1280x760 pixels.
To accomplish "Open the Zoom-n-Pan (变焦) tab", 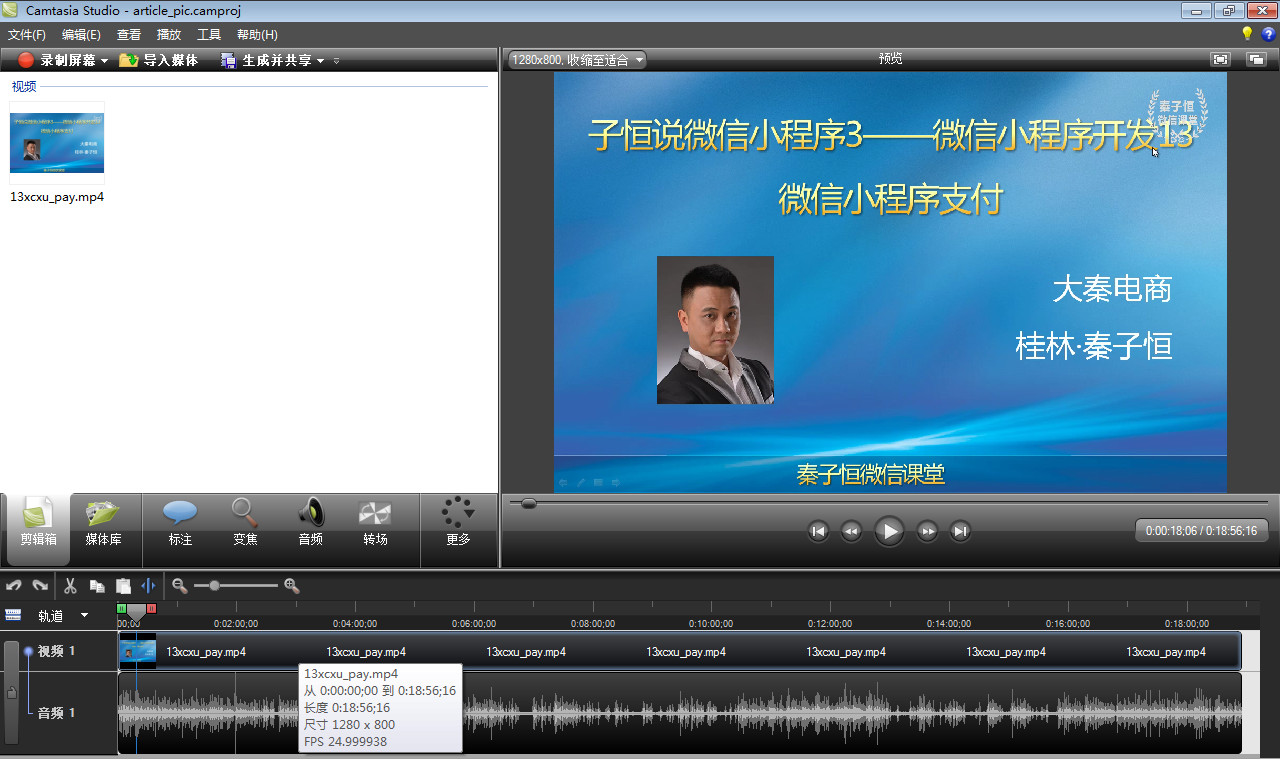I will [245, 522].
